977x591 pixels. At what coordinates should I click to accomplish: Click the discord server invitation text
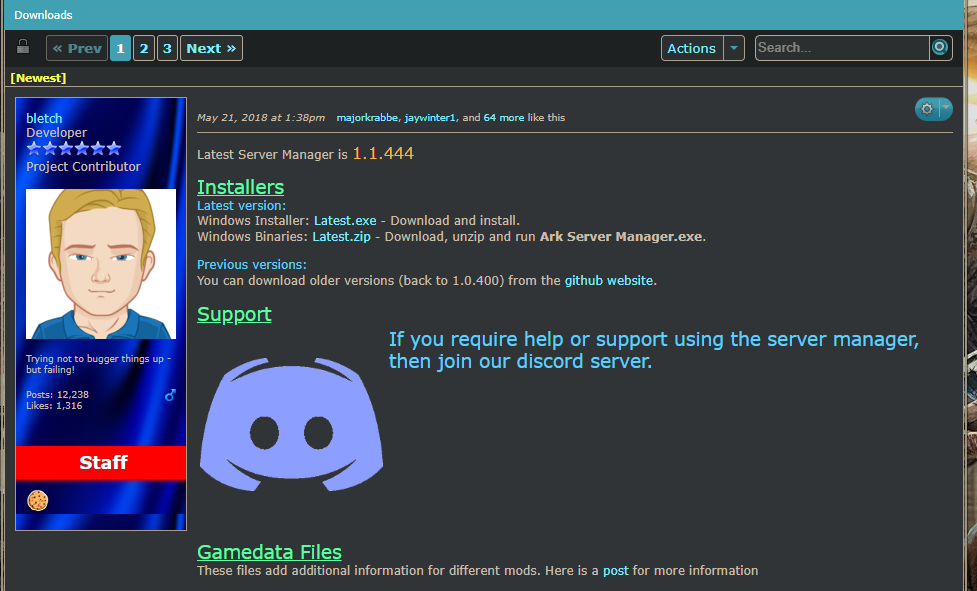coord(654,350)
